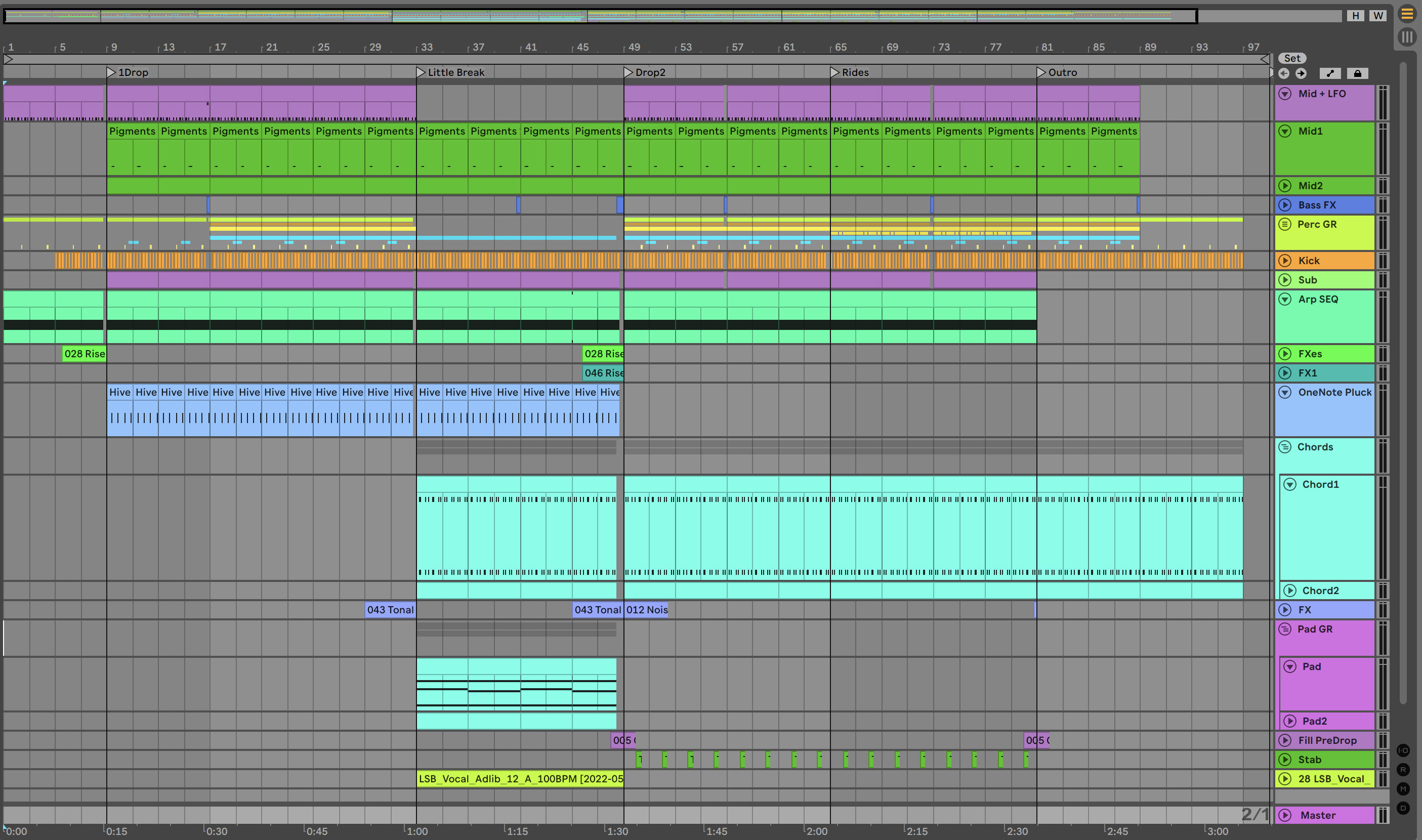The width and height of the screenshot is (1422, 840).
Task: Select the Master track header
Action: [x=1324, y=815]
